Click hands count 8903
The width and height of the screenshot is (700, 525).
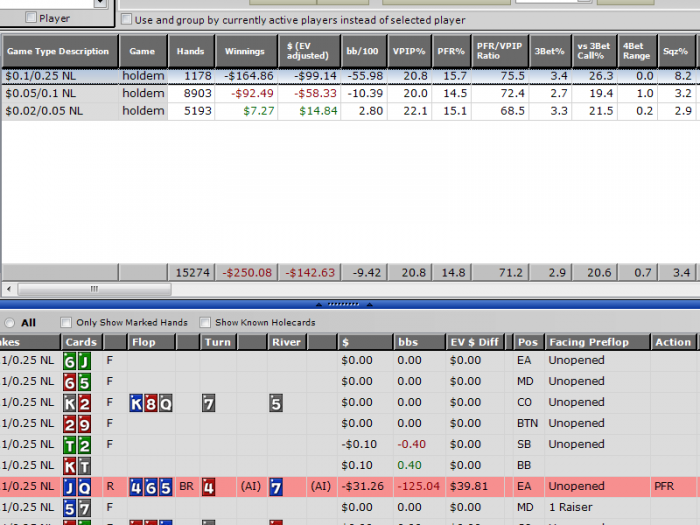click(198, 93)
